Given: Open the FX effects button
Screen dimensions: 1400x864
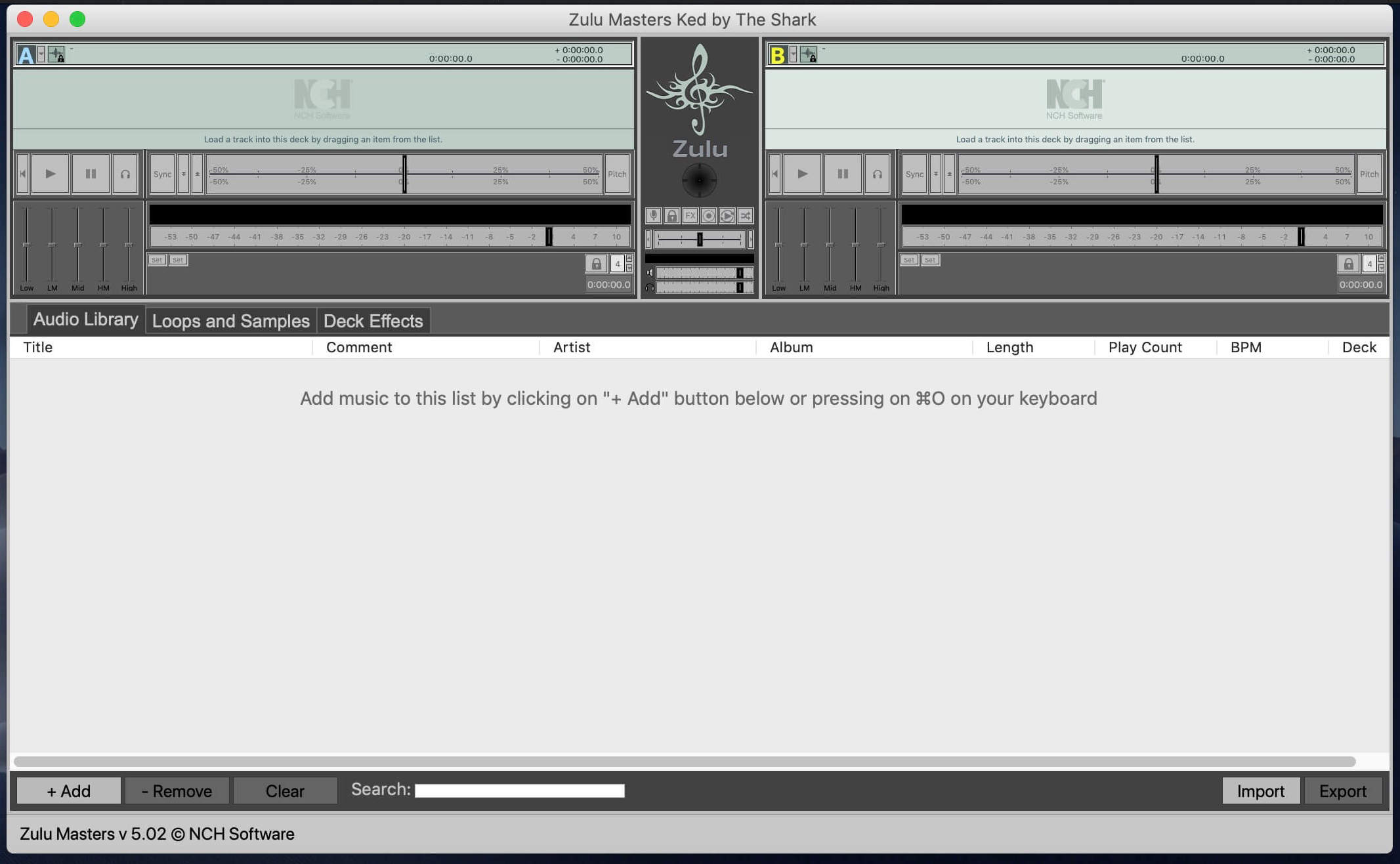Looking at the screenshot, I should [690, 216].
